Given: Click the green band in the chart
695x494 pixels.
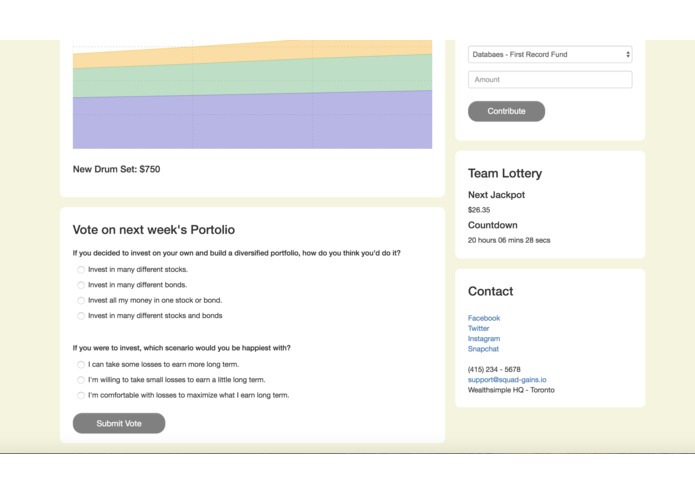Looking at the screenshot, I should tap(252, 78).
